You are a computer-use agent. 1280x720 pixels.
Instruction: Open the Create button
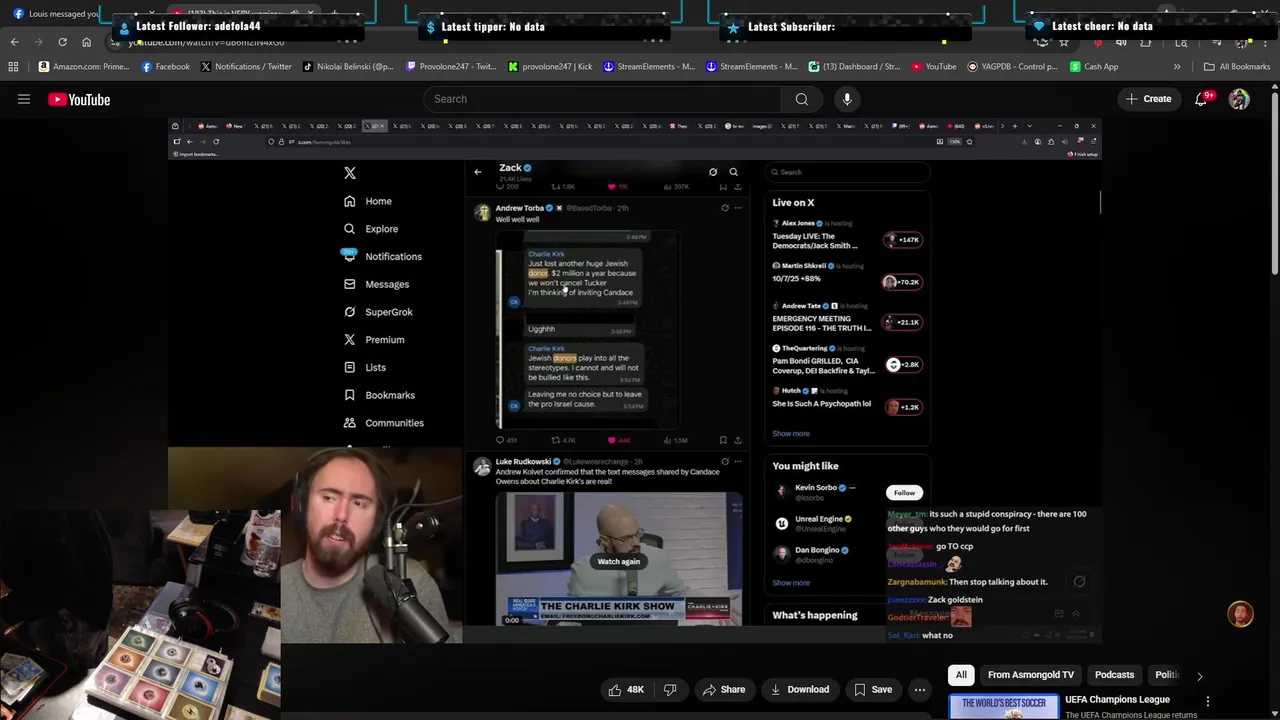coord(1148,99)
